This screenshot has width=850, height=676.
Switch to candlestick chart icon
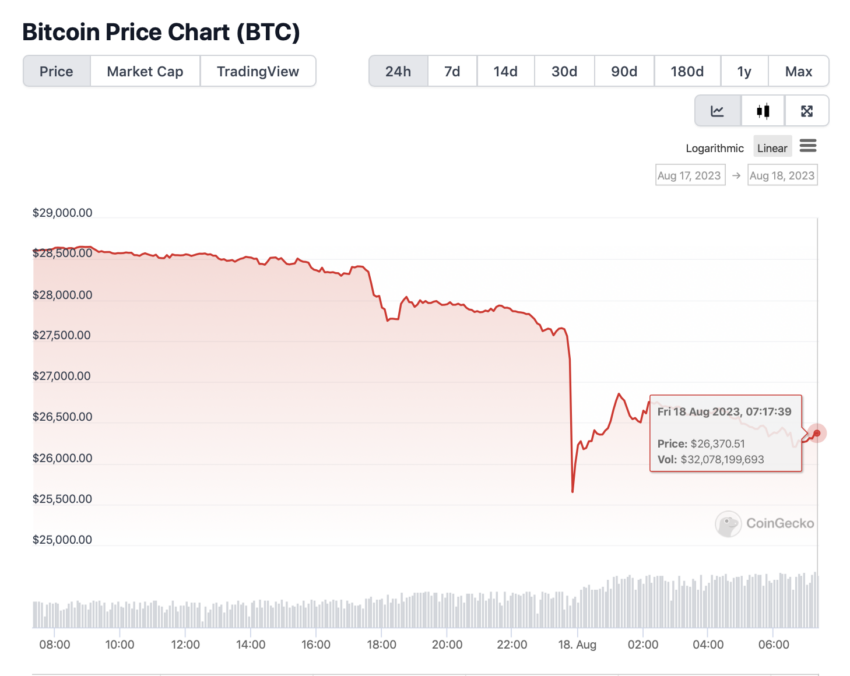763,111
